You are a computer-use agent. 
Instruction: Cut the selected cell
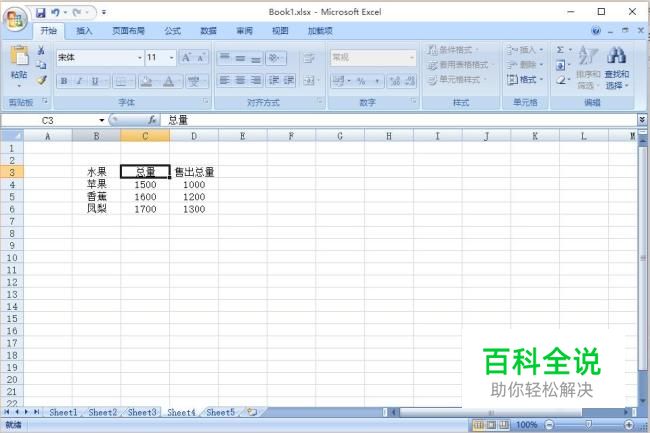pos(41,51)
